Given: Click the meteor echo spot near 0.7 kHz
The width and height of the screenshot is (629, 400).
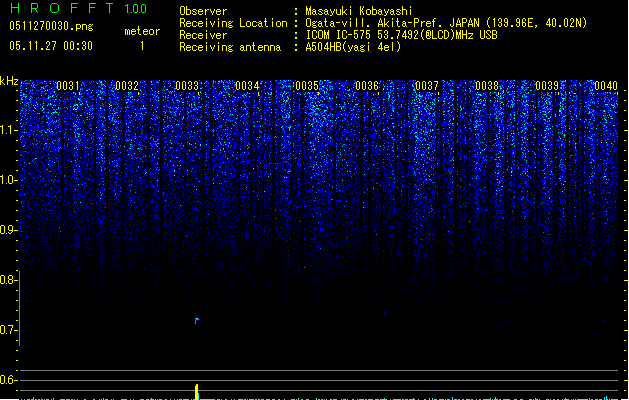Looking at the screenshot, I should click(197, 320).
